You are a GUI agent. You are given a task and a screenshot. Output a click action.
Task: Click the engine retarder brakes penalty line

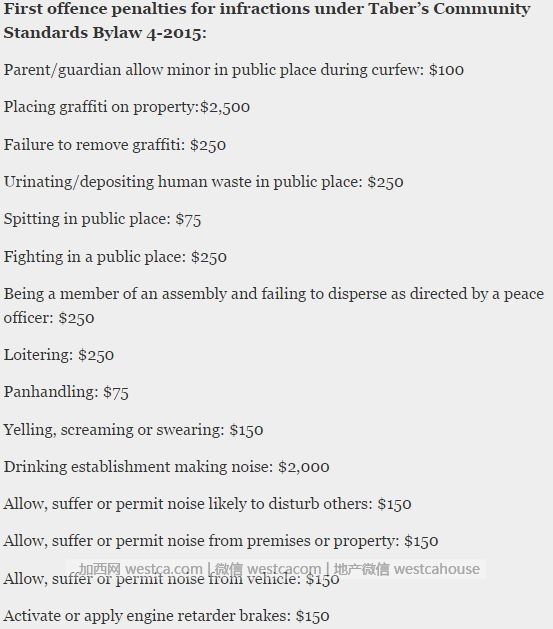coord(166,616)
